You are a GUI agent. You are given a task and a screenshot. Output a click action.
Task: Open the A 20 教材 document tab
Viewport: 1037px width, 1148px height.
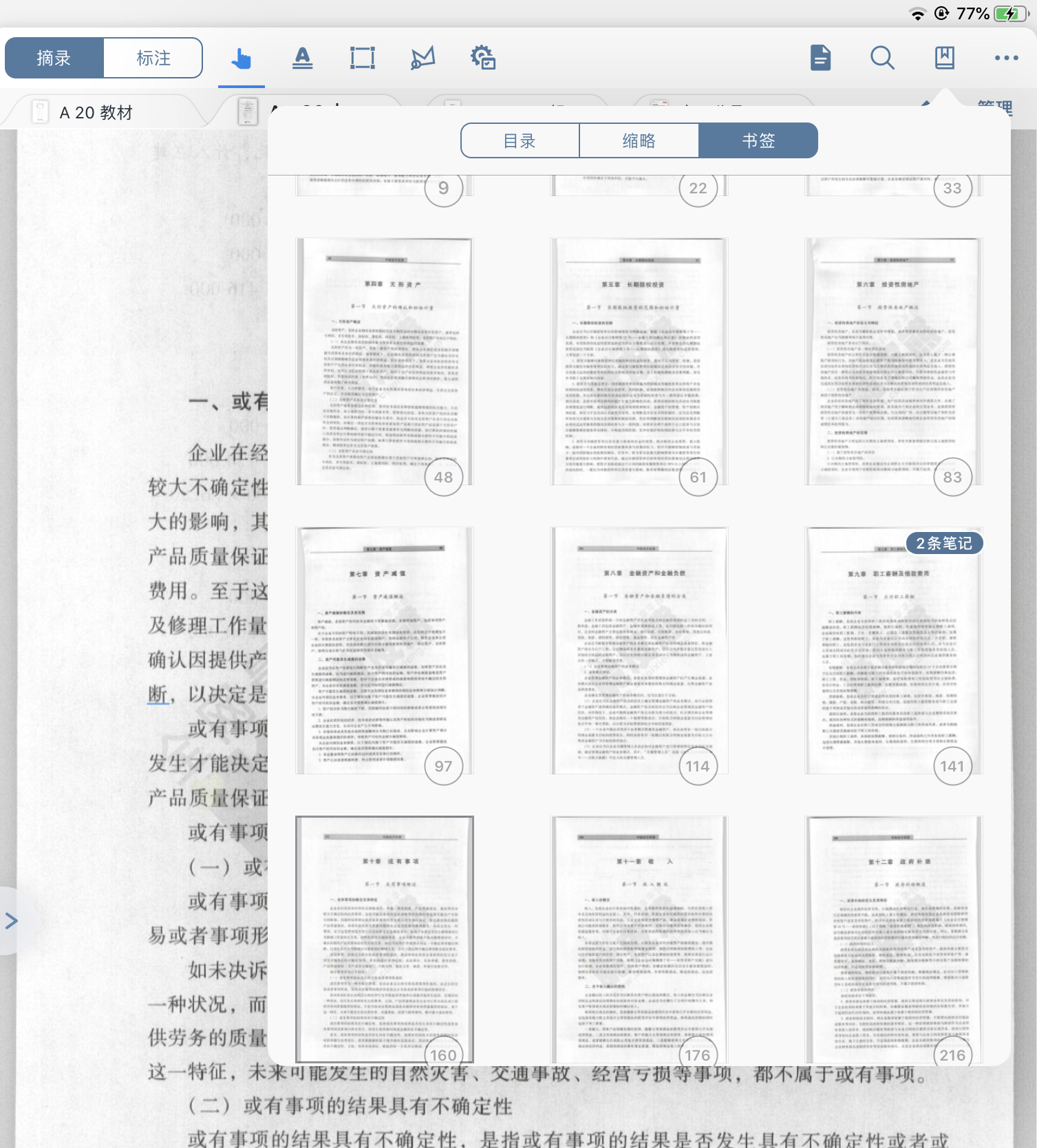coord(96,113)
